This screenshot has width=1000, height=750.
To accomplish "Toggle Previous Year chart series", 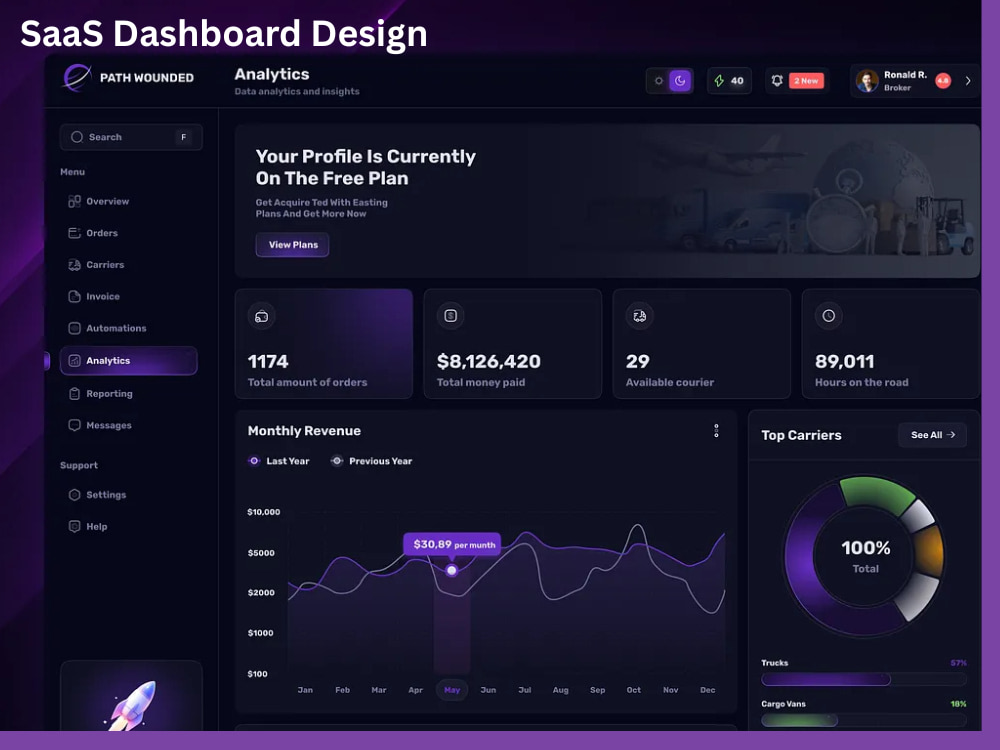I will [x=372, y=461].
